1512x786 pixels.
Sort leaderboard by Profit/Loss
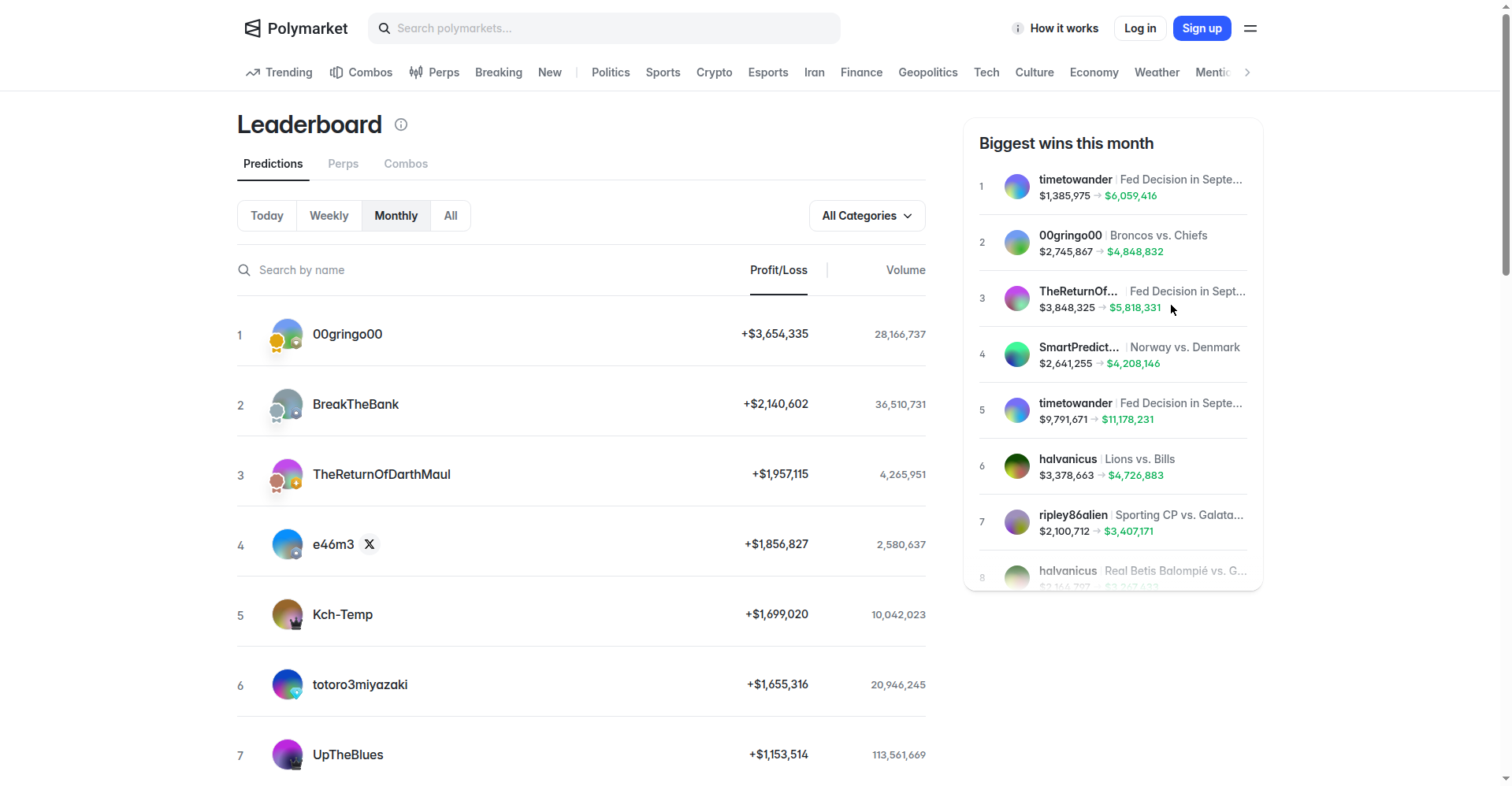778,270
